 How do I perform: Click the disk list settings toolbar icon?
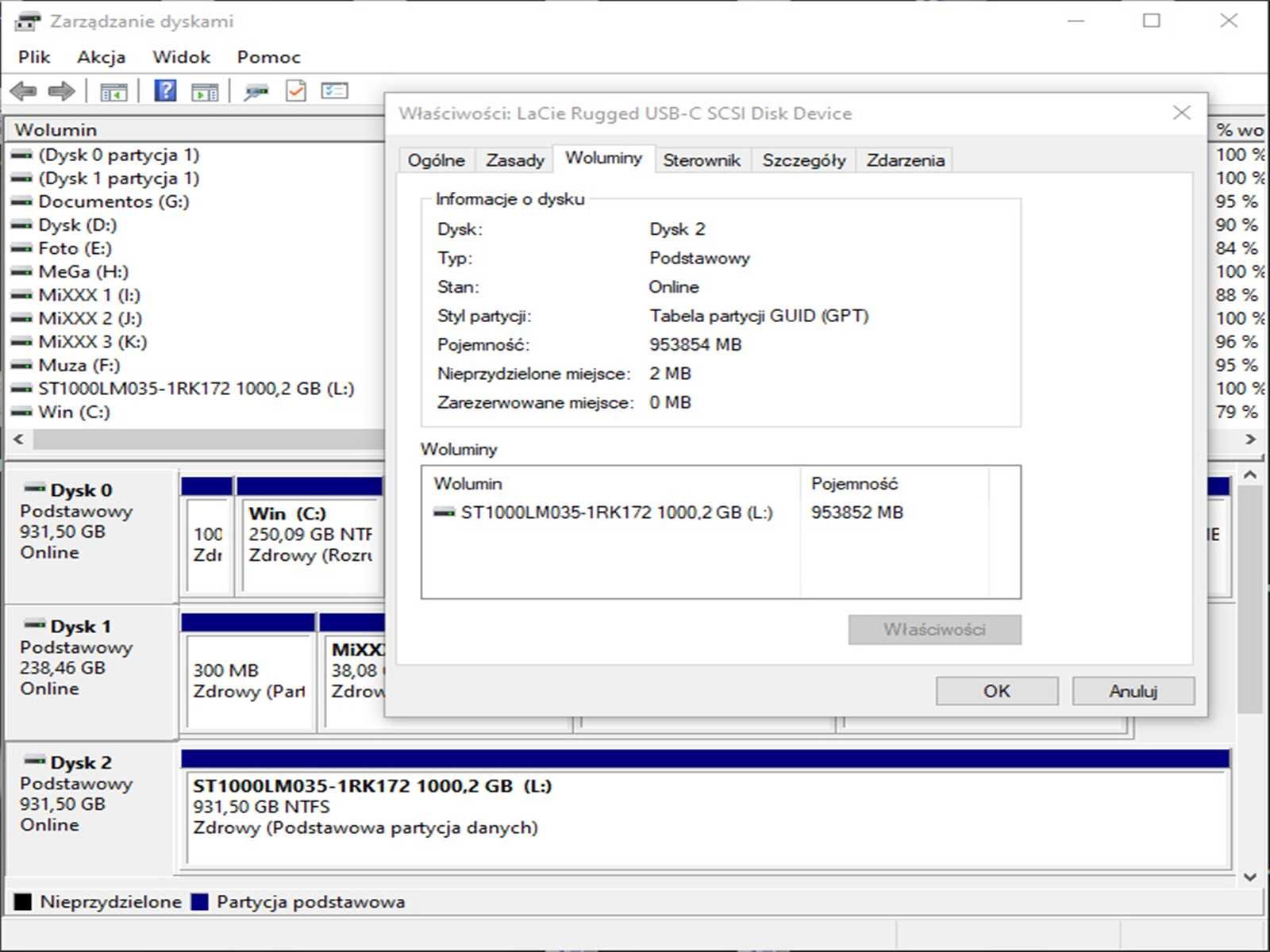[x=334, y=91]
